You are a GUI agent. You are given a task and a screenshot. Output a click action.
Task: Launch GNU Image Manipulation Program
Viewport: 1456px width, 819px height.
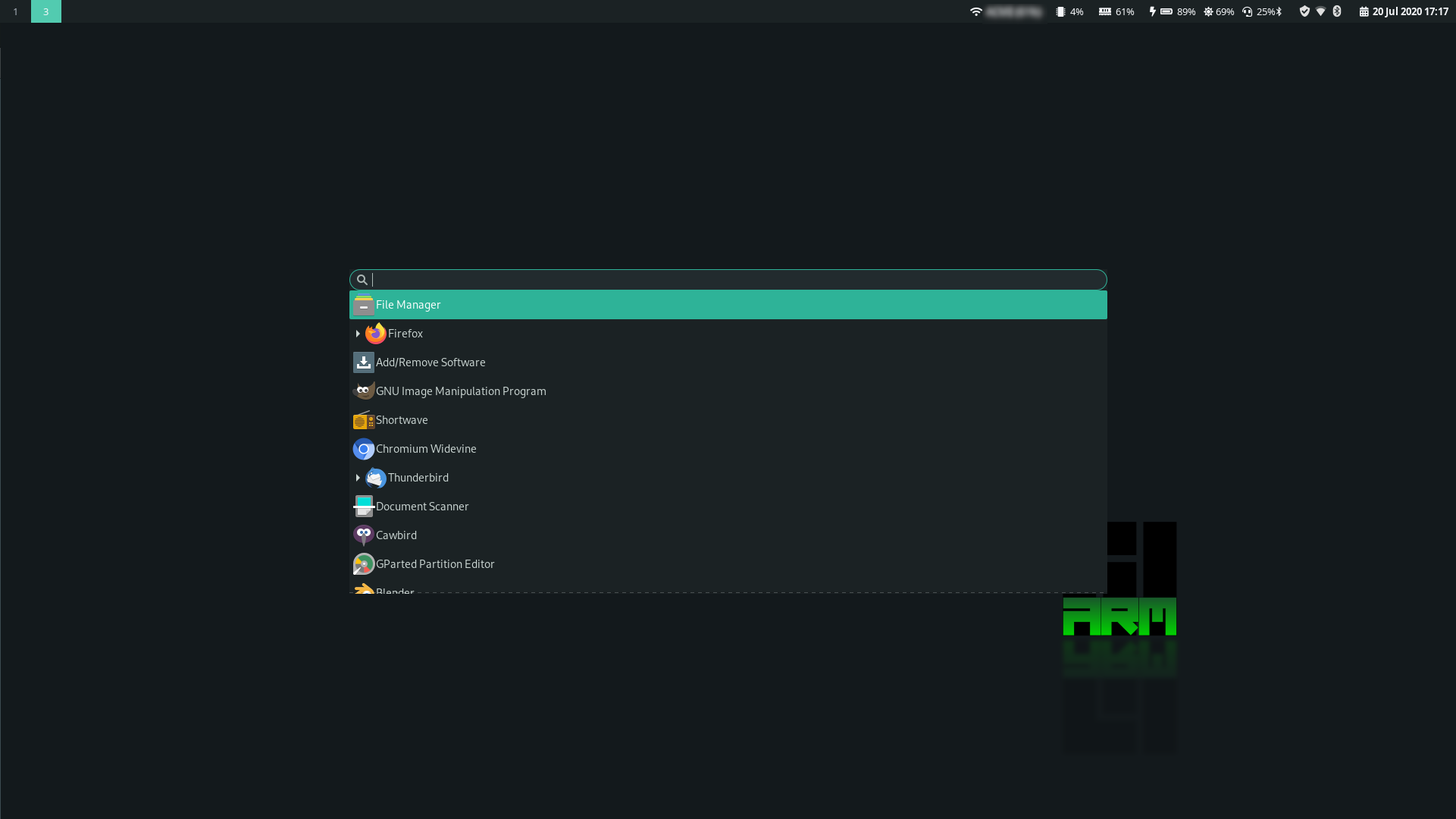tap(460, 391)
